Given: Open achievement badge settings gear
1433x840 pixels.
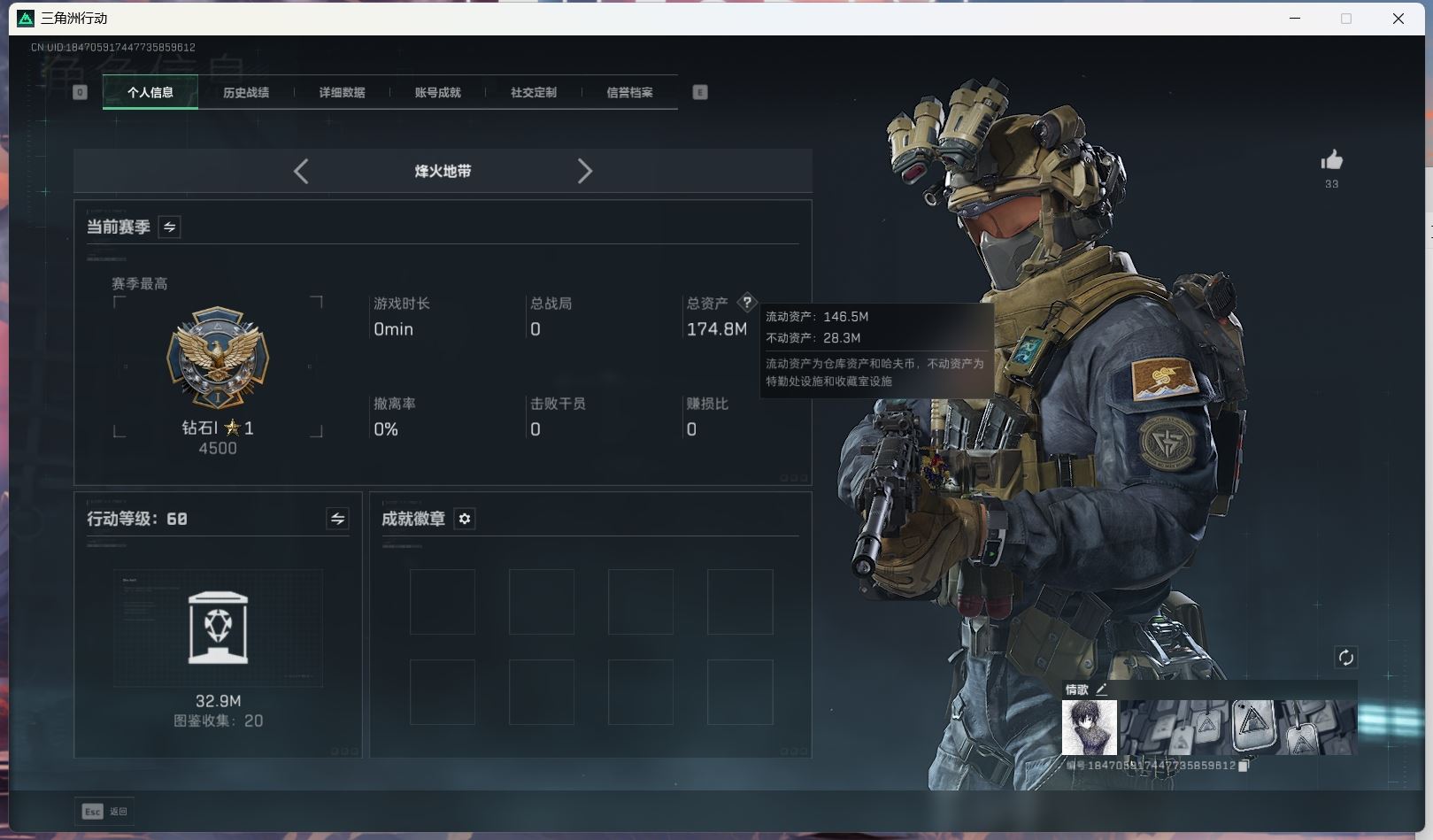Looking at the screenshot, I should click(465, 519).
